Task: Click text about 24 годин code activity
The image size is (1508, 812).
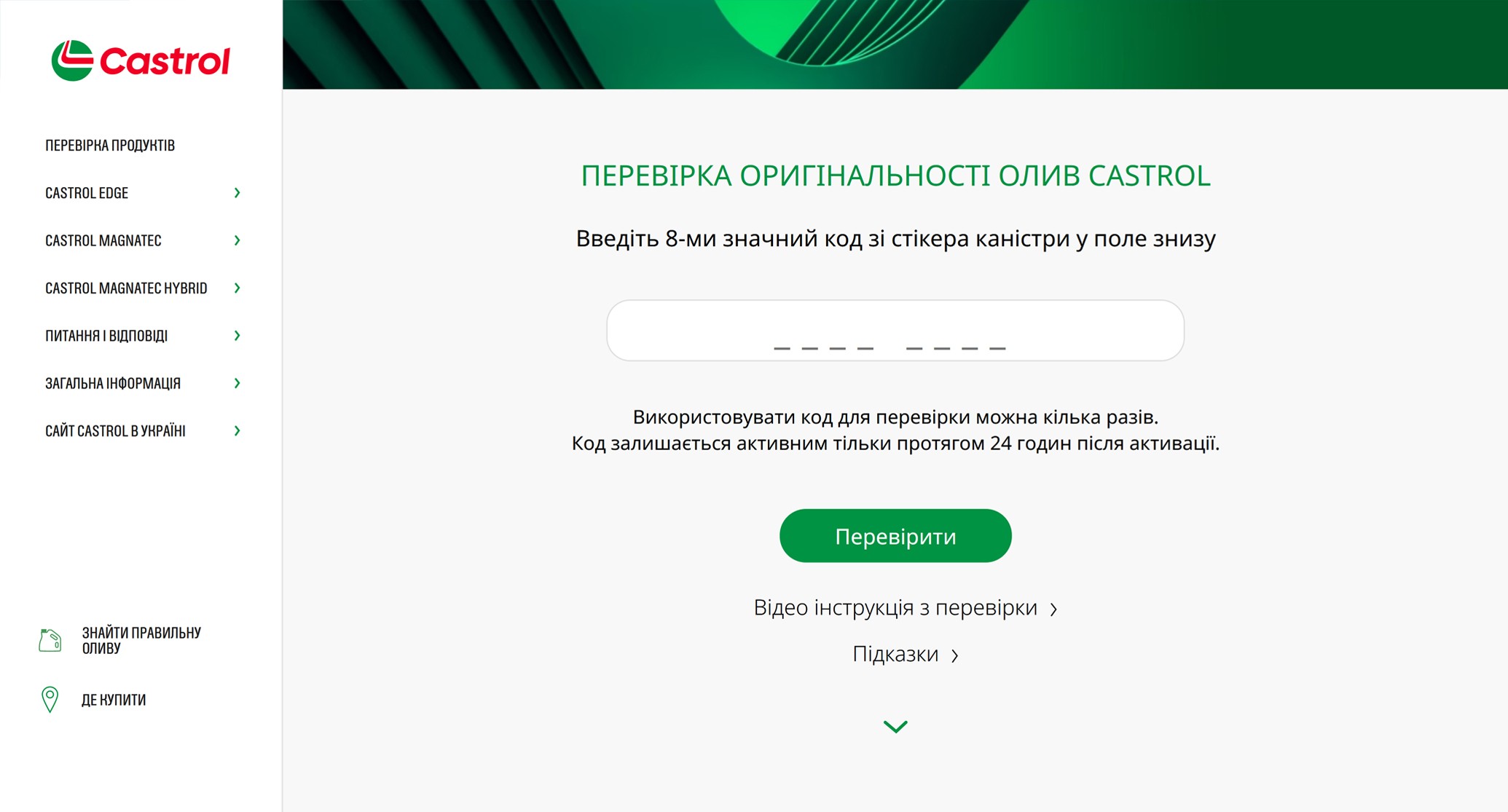Action: 895,443
